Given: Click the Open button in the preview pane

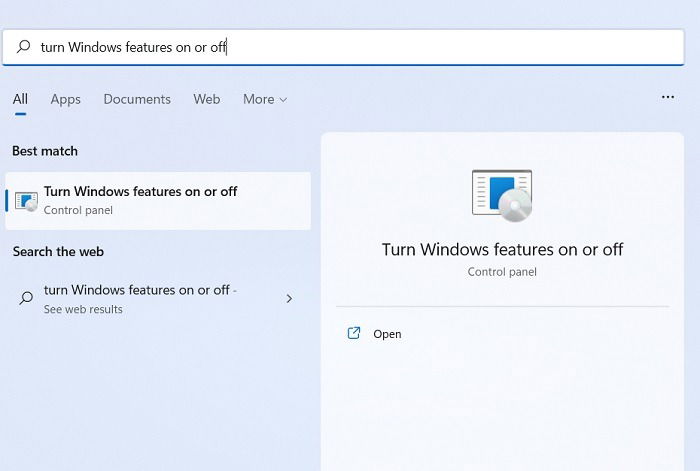Looking at the screenshot, I should 374,333.
